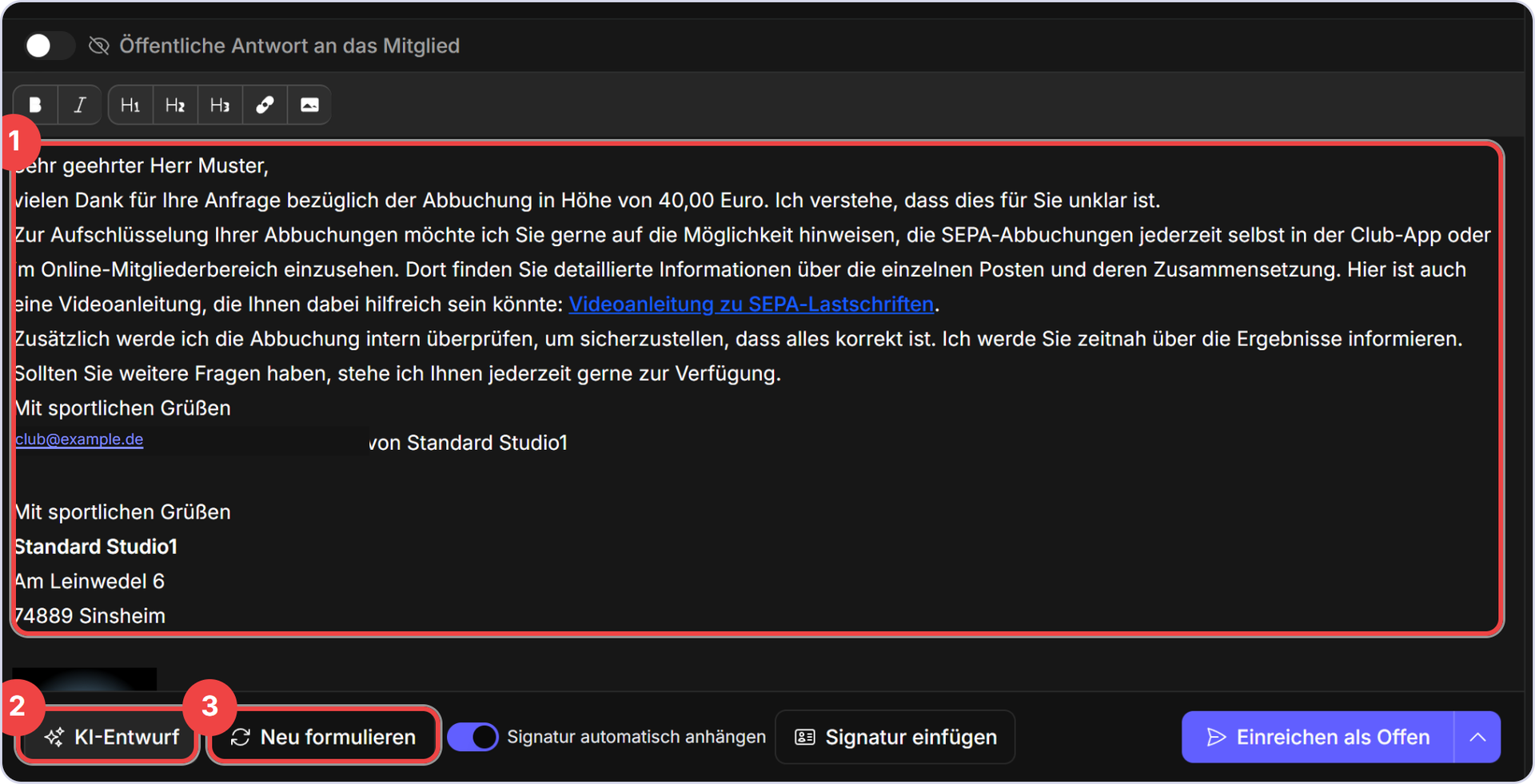This screenshot has height=784, width=1535.
Task: Click Neu formulieren to rephrase
Action: [x=324, y=737]
